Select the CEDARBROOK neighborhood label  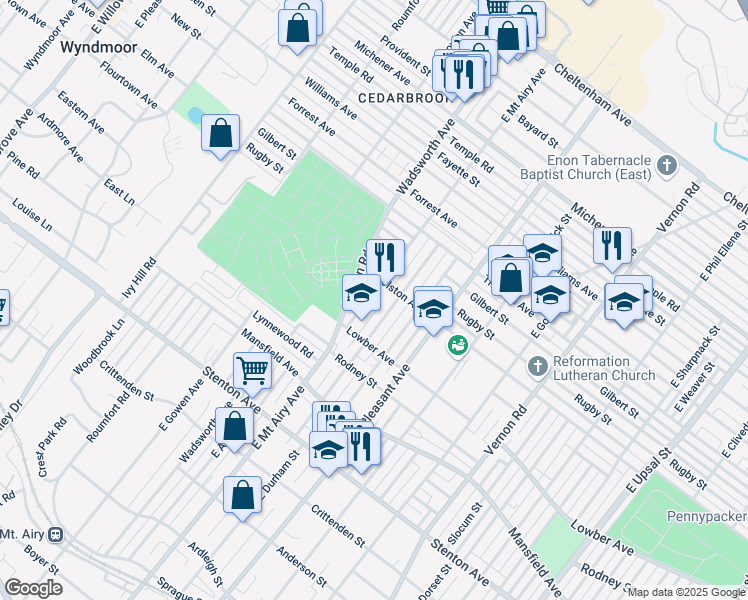coord(405,98)
